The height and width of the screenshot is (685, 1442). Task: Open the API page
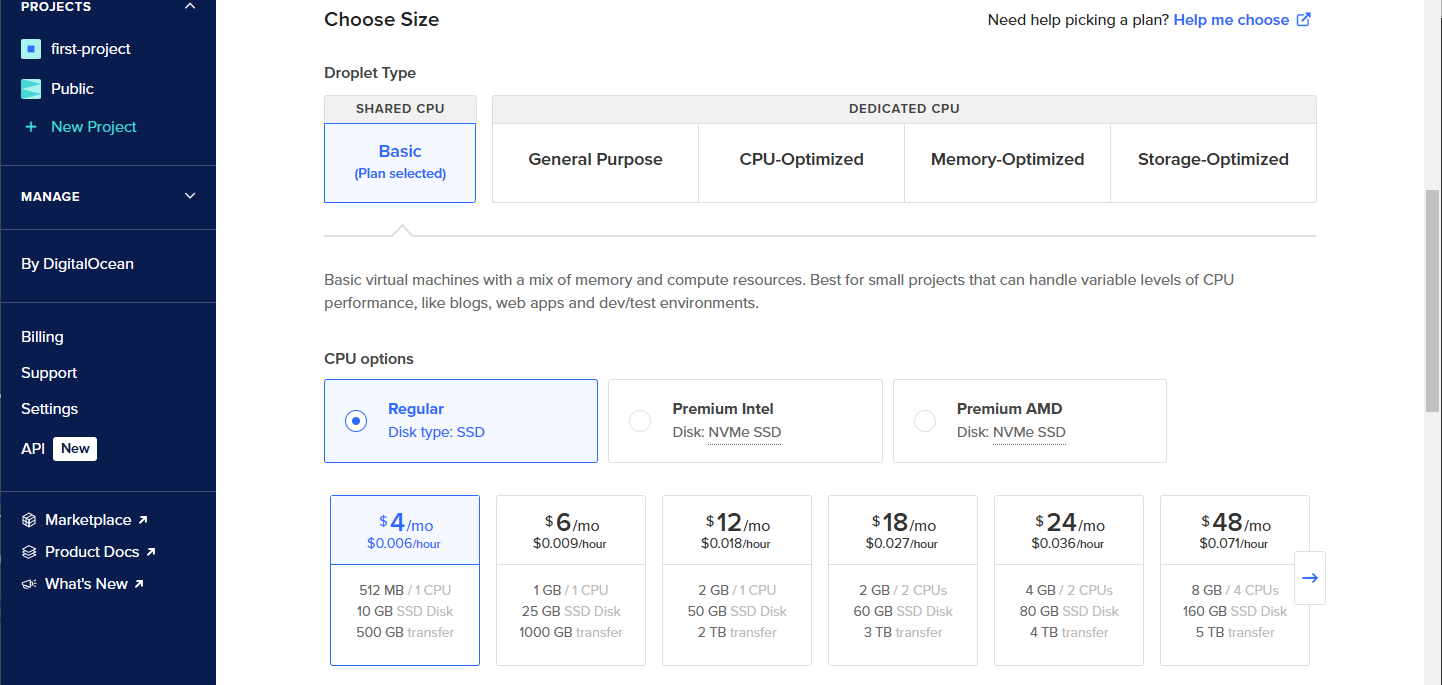pyautogui.click(x=33, y=449)
